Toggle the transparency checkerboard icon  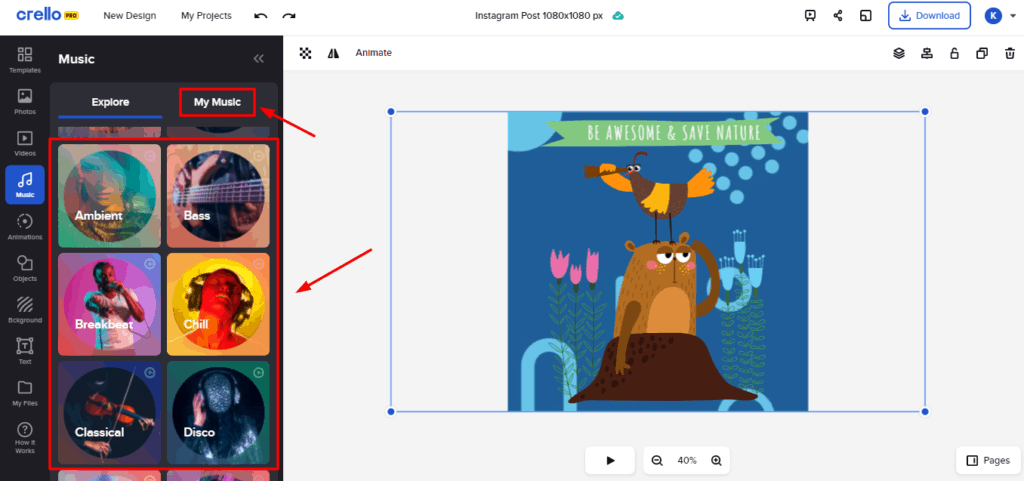click(306, 53)
